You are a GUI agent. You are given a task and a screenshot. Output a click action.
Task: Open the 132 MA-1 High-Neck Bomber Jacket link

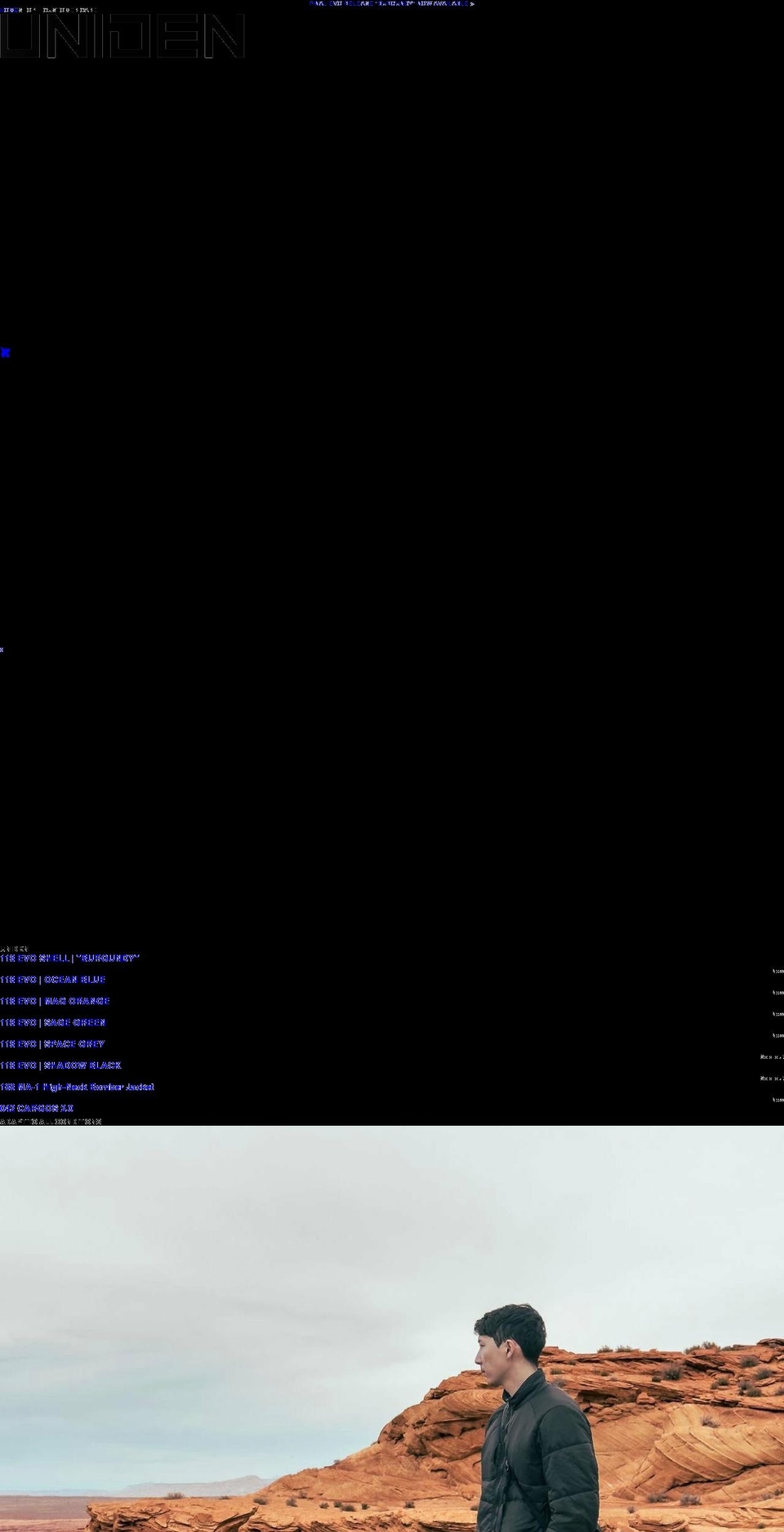[x=77, y=1087]
